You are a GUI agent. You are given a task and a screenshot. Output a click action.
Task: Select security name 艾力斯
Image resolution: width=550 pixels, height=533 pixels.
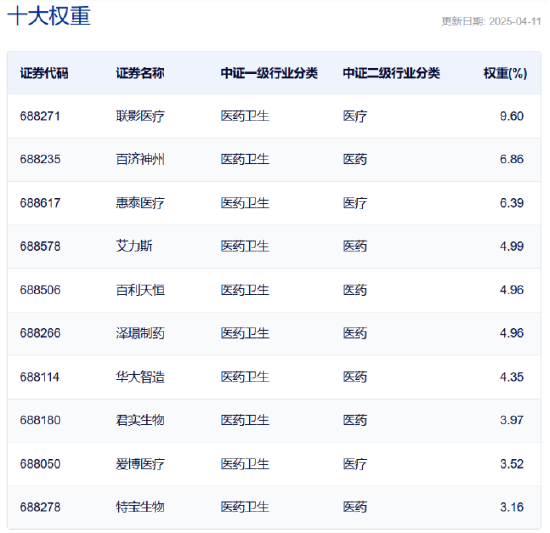pos(134,246)
